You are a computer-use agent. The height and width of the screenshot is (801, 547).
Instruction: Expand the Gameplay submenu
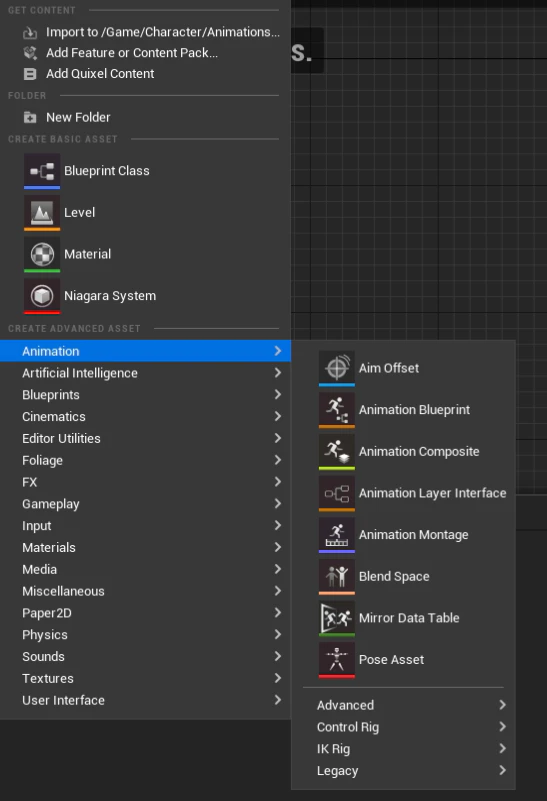(146, 504)
